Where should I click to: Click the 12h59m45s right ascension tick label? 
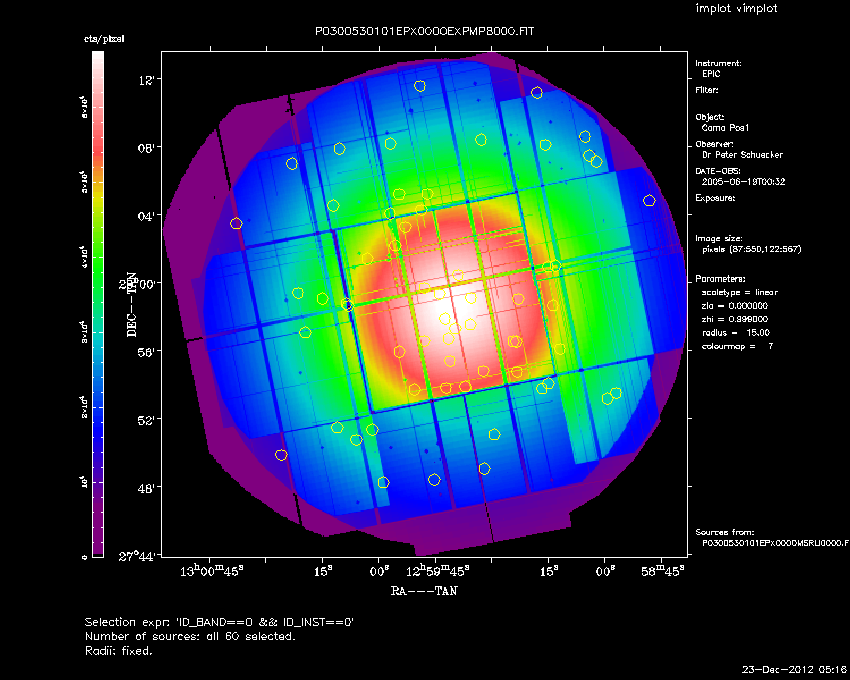[437, 570]
